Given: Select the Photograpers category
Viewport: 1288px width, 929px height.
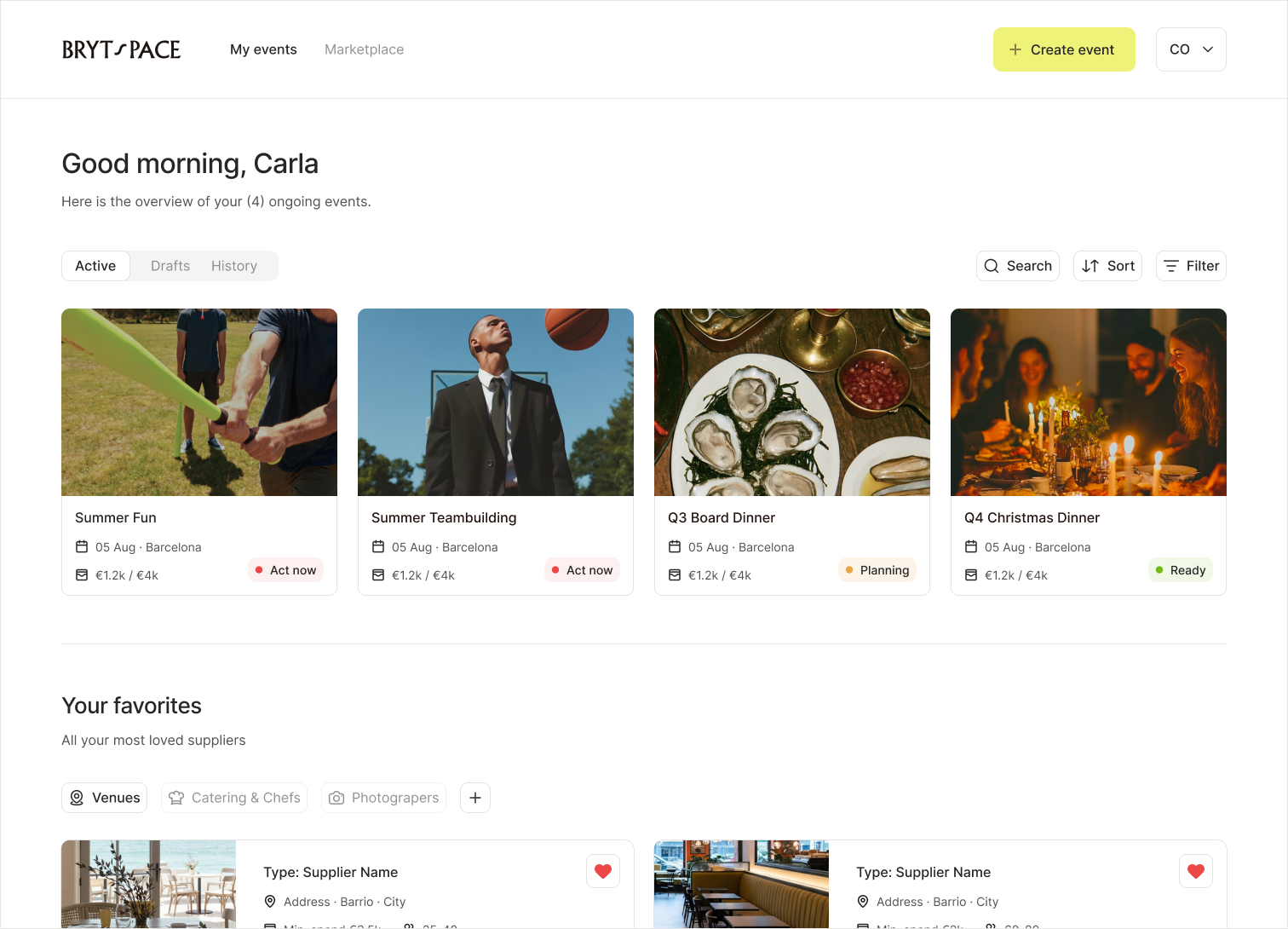Looking at the screenshot, I should [x=383, y=798].
